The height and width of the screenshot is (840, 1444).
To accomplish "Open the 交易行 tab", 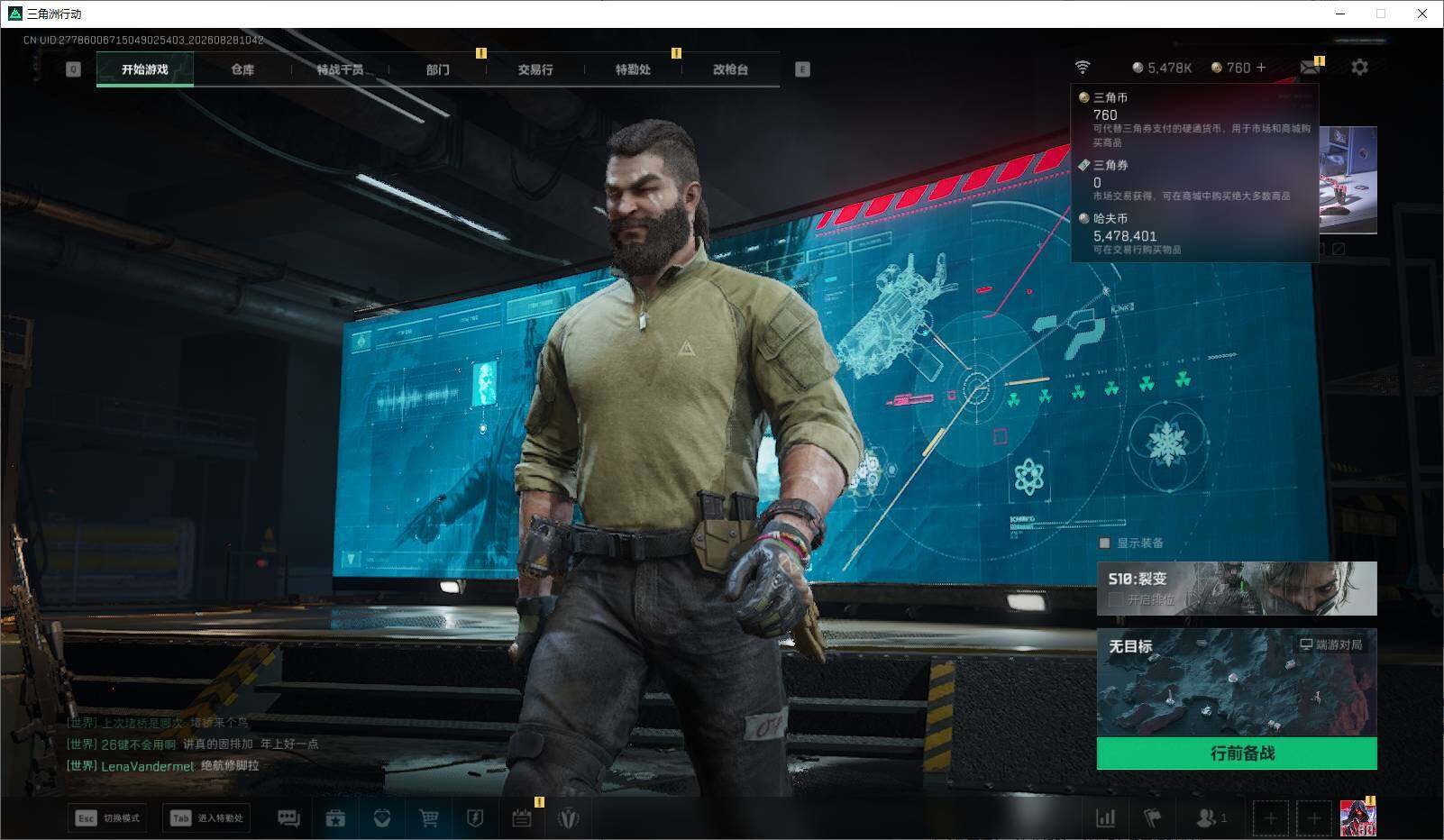I will (x=535, y=69).
